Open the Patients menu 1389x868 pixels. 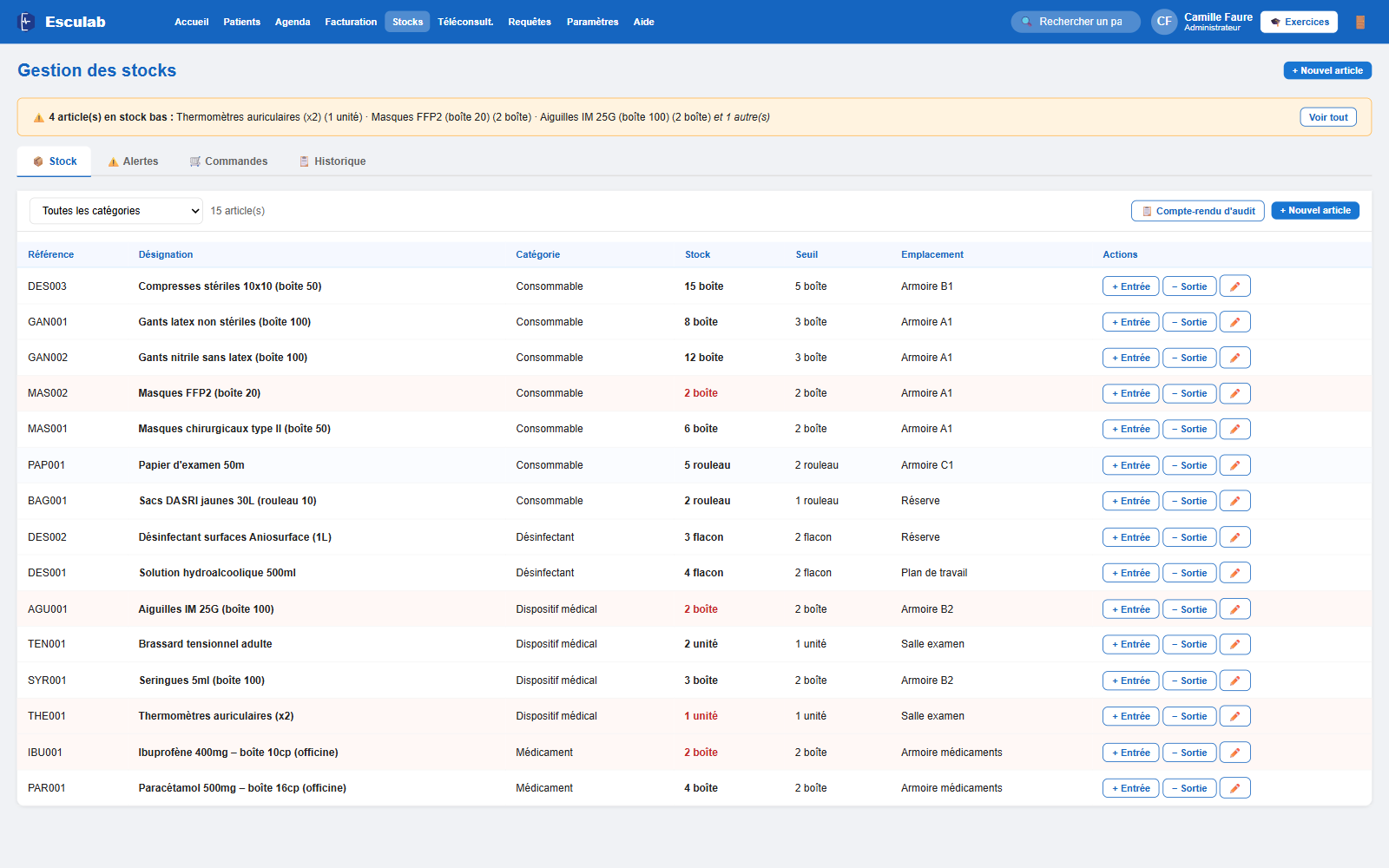[x=241, y=22]
